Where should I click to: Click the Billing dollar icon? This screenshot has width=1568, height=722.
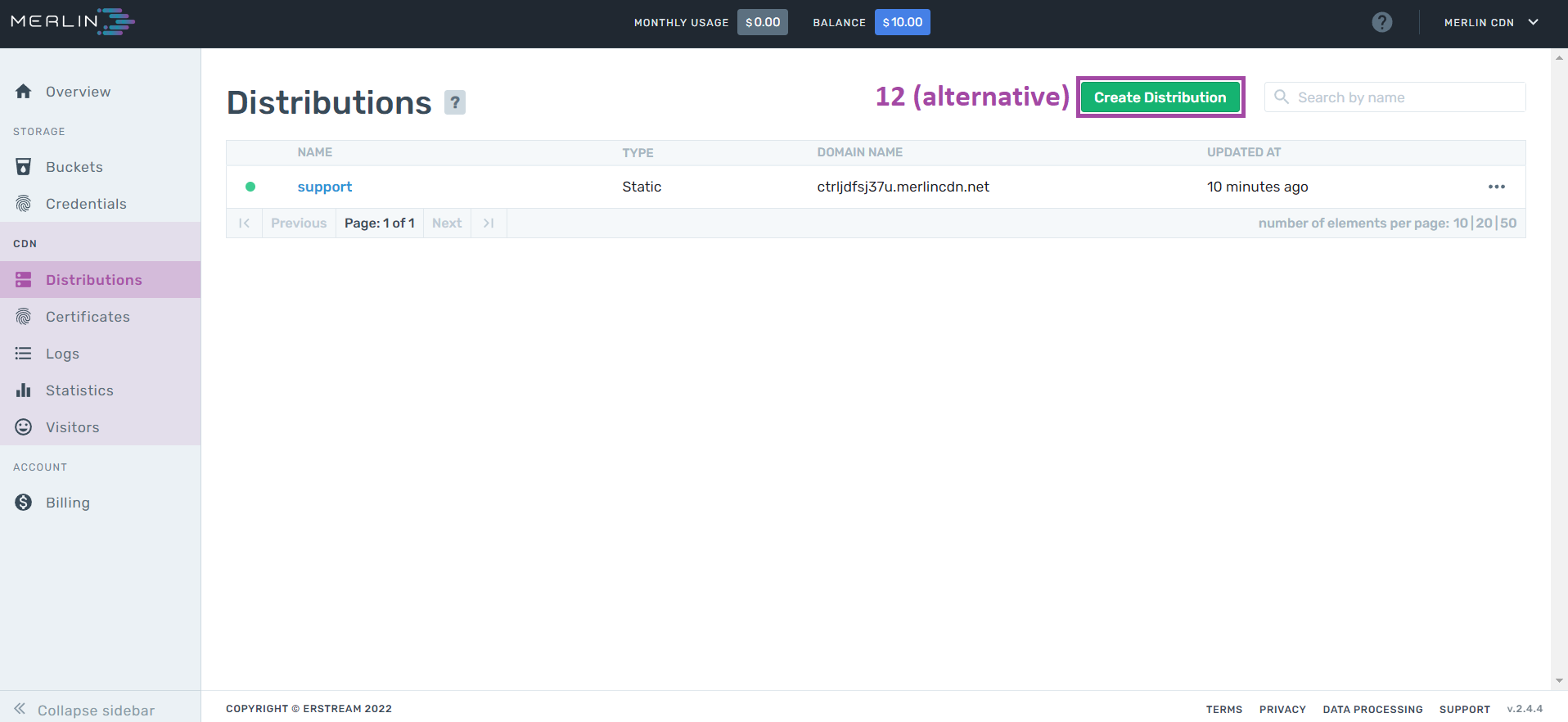click(x=24, y=503)
